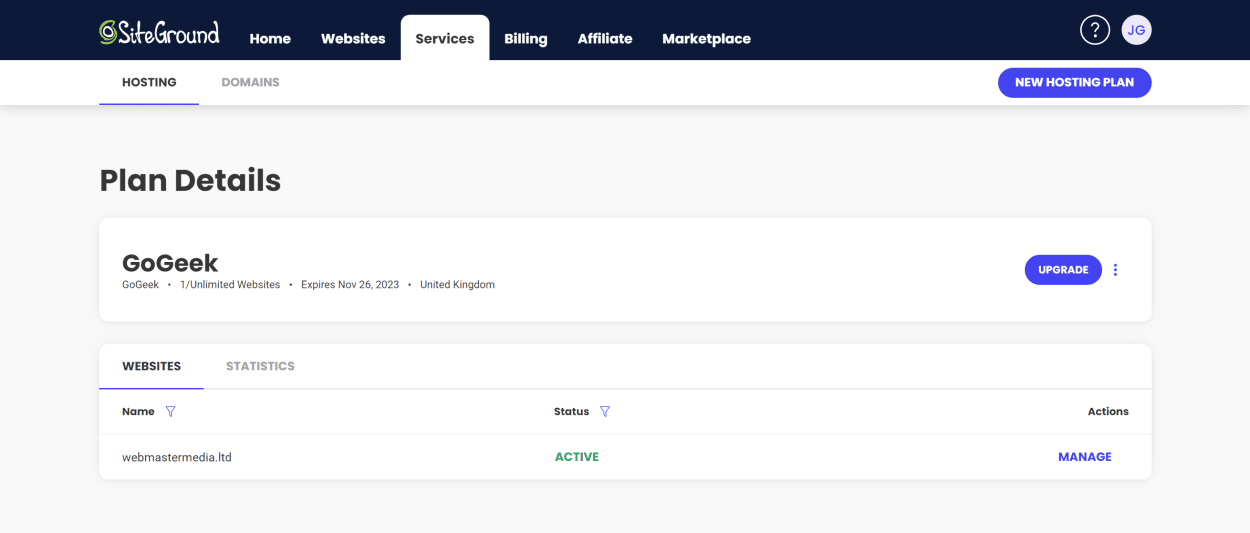Click the New Hosting Plan button
The height and width of the screenshot is (533, 1250).
click(x=1075, y=82)
